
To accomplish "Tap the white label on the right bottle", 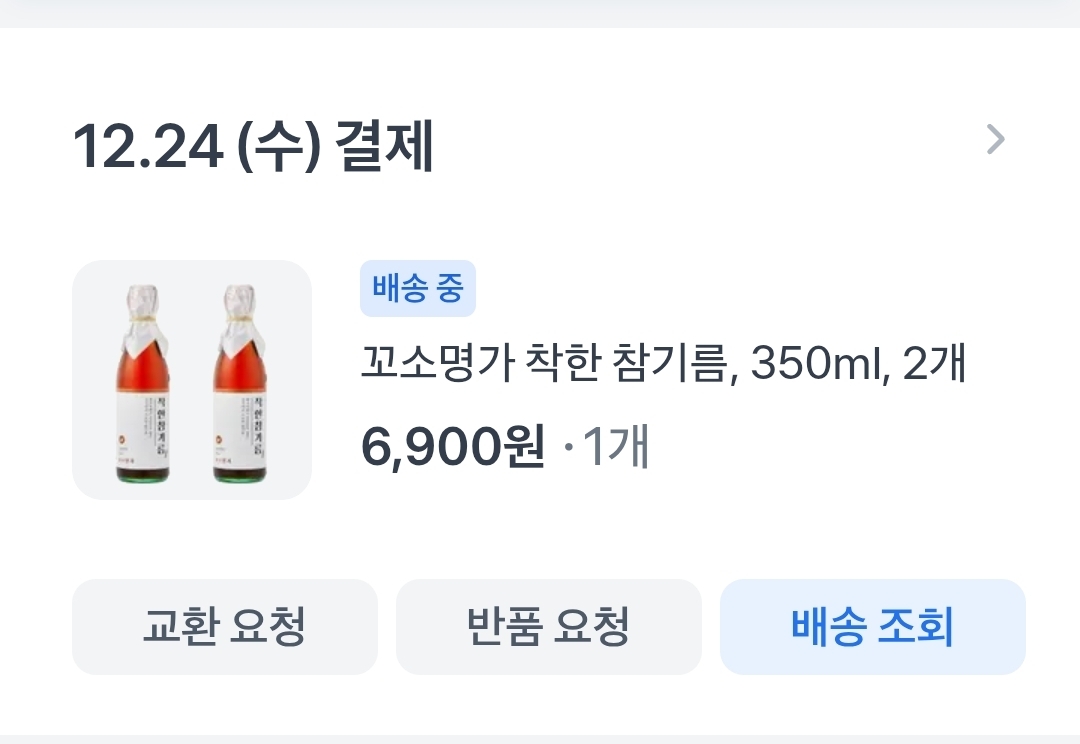I will pyautogui.click(x=240, y=430).
